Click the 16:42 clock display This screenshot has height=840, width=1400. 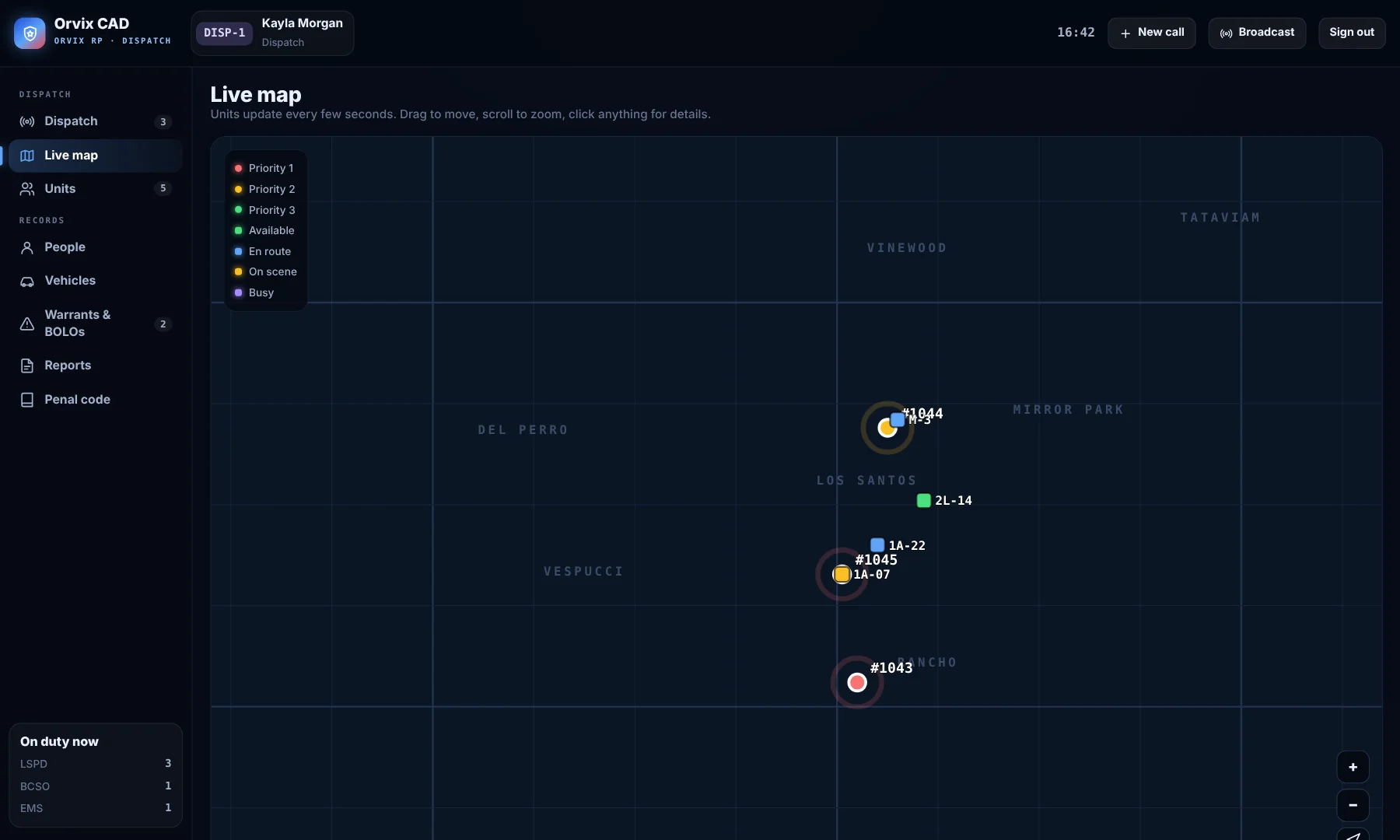1076,33
